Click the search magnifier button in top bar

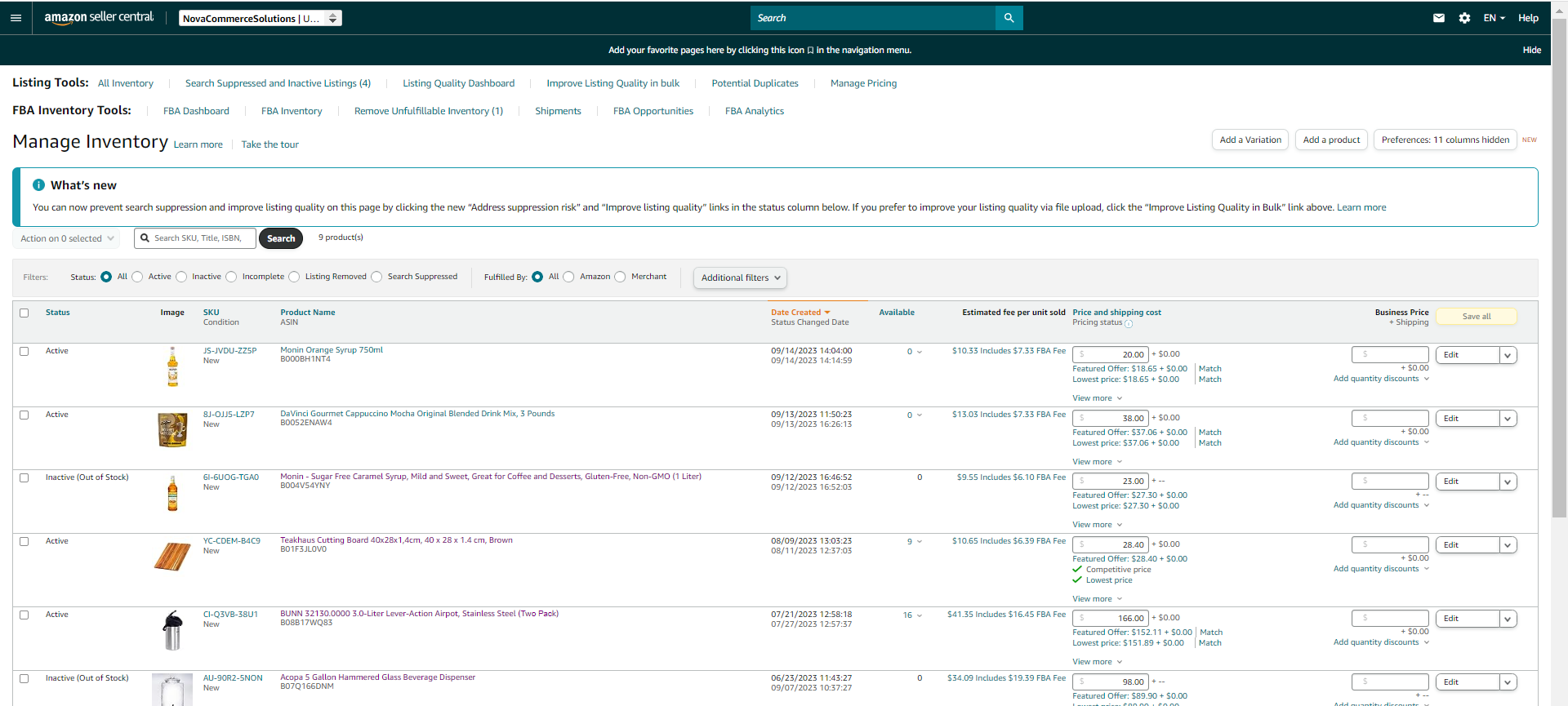pos(1009,18)
